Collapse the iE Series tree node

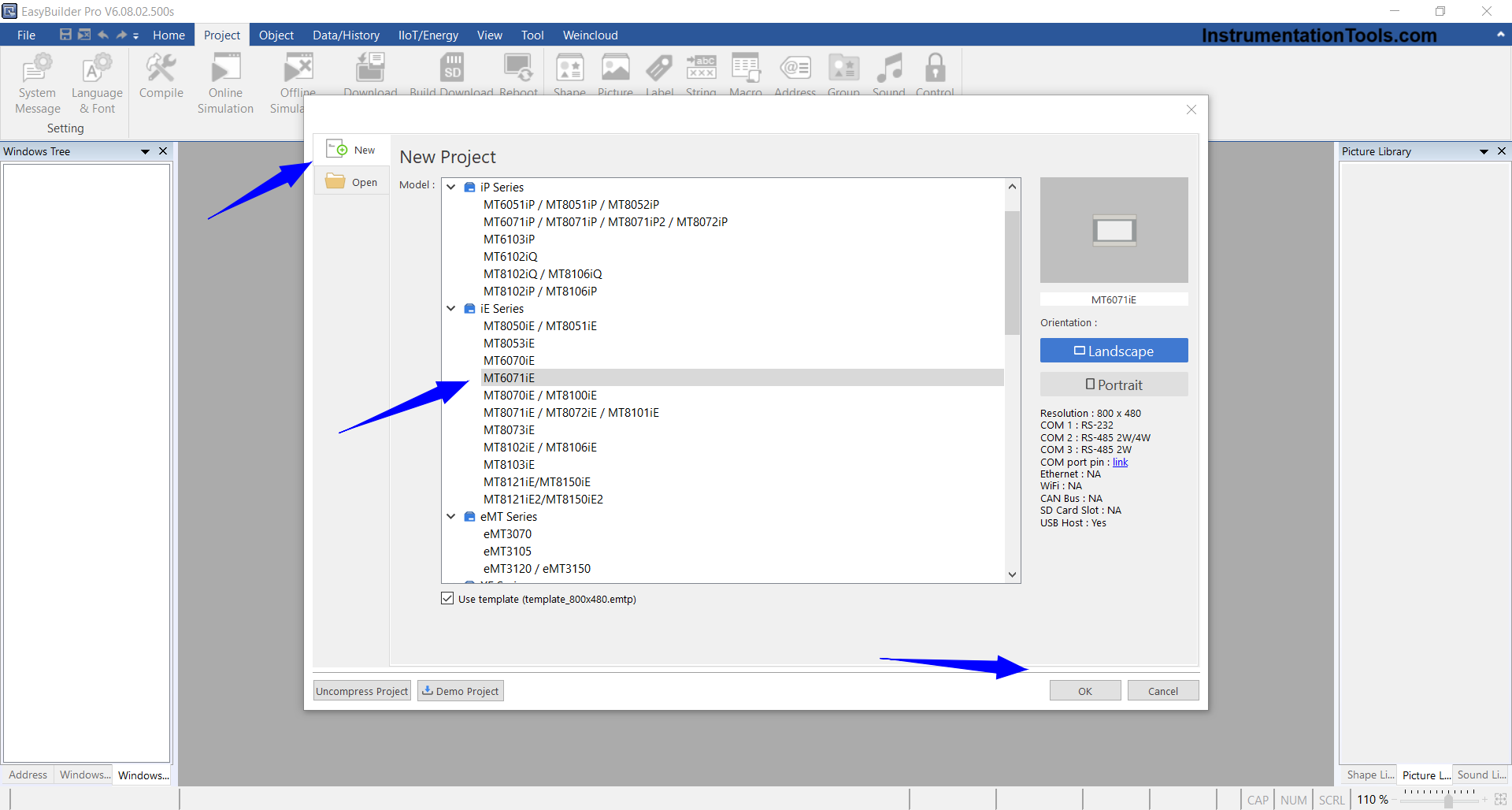click(451, 309)
